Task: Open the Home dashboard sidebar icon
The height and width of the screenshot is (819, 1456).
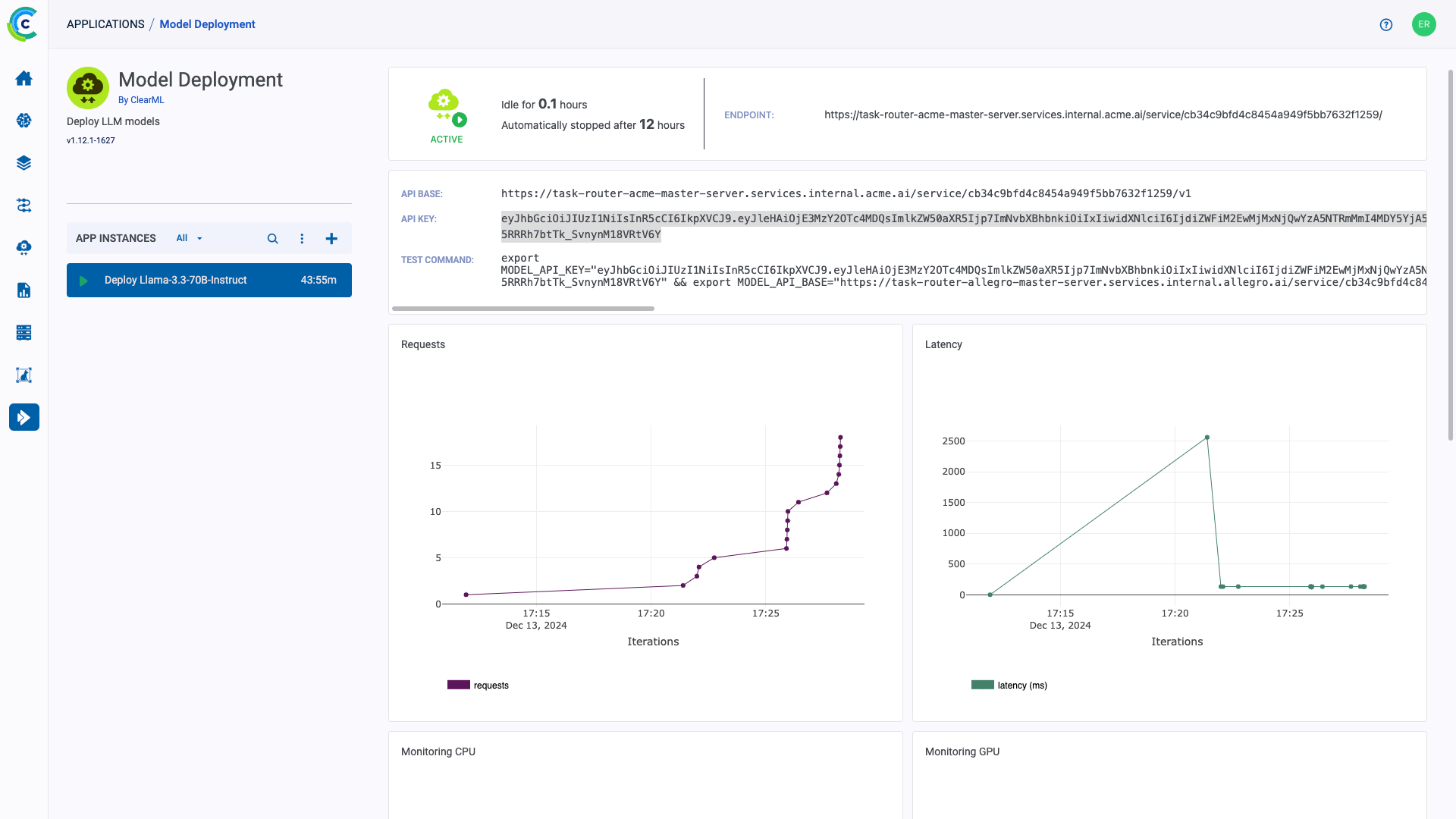Action: tap(24, 78)
